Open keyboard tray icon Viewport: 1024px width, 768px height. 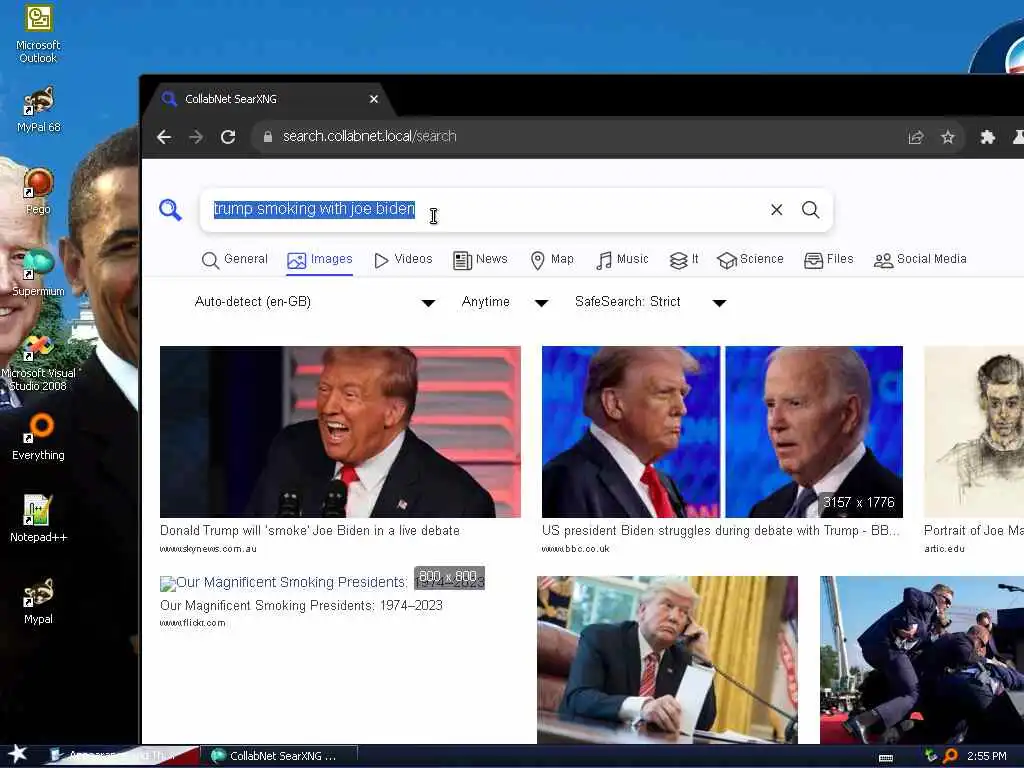pyautogui.click(x=886, y=758)
